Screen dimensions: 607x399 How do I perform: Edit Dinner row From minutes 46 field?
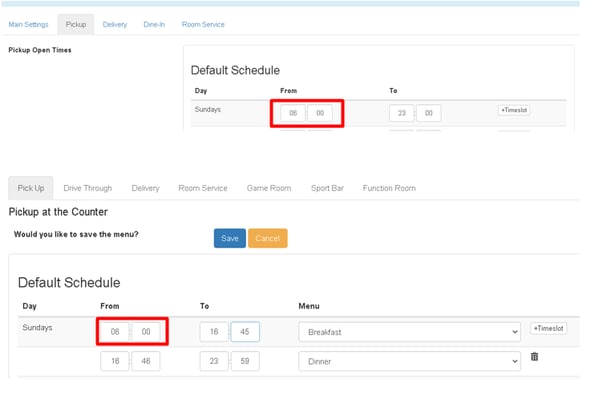coord(146,361)
